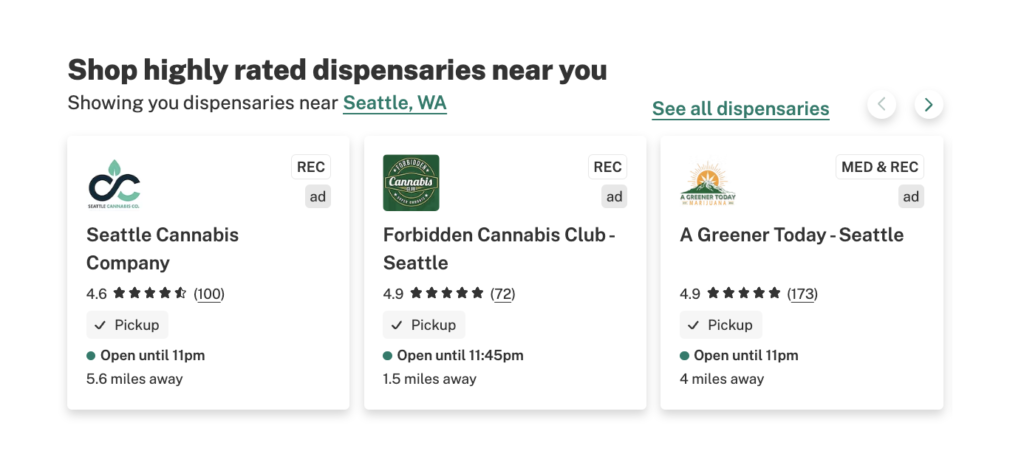This screenshot has height=465, width=1024.
Task: Click the Forbidden Cannabis Club logo
Action: tap(411, 183)
